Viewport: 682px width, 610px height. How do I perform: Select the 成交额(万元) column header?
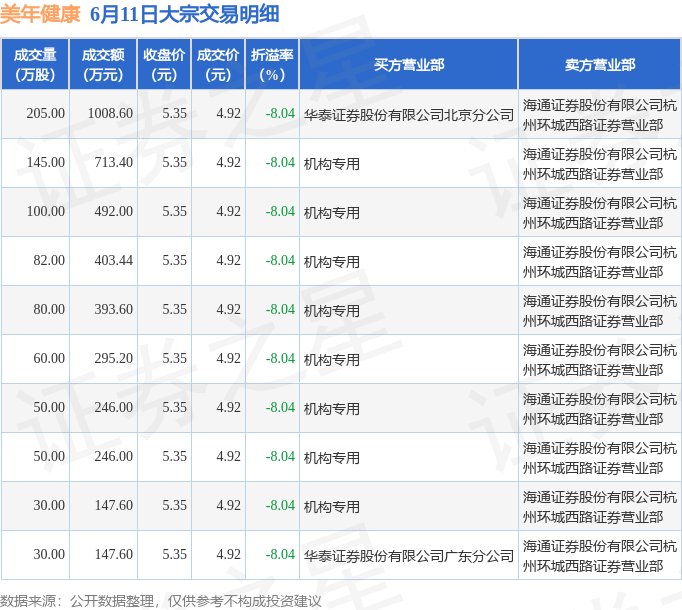(x=103, y=64)
